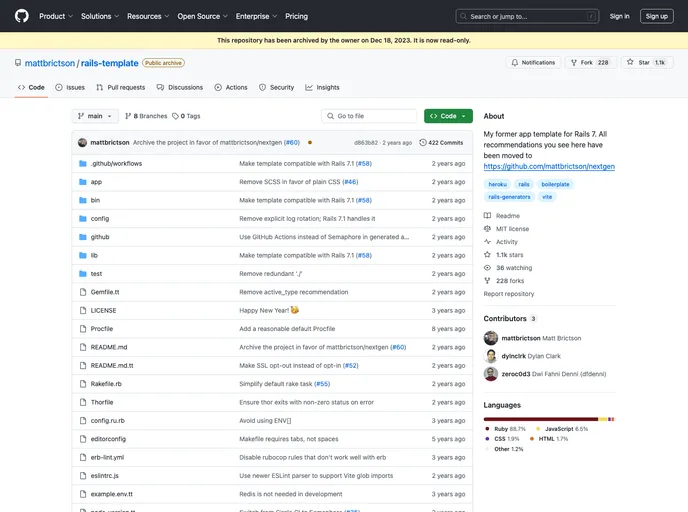Click the watching eye icon
This screenshot has width=688, height=512.
pos(487,268)
